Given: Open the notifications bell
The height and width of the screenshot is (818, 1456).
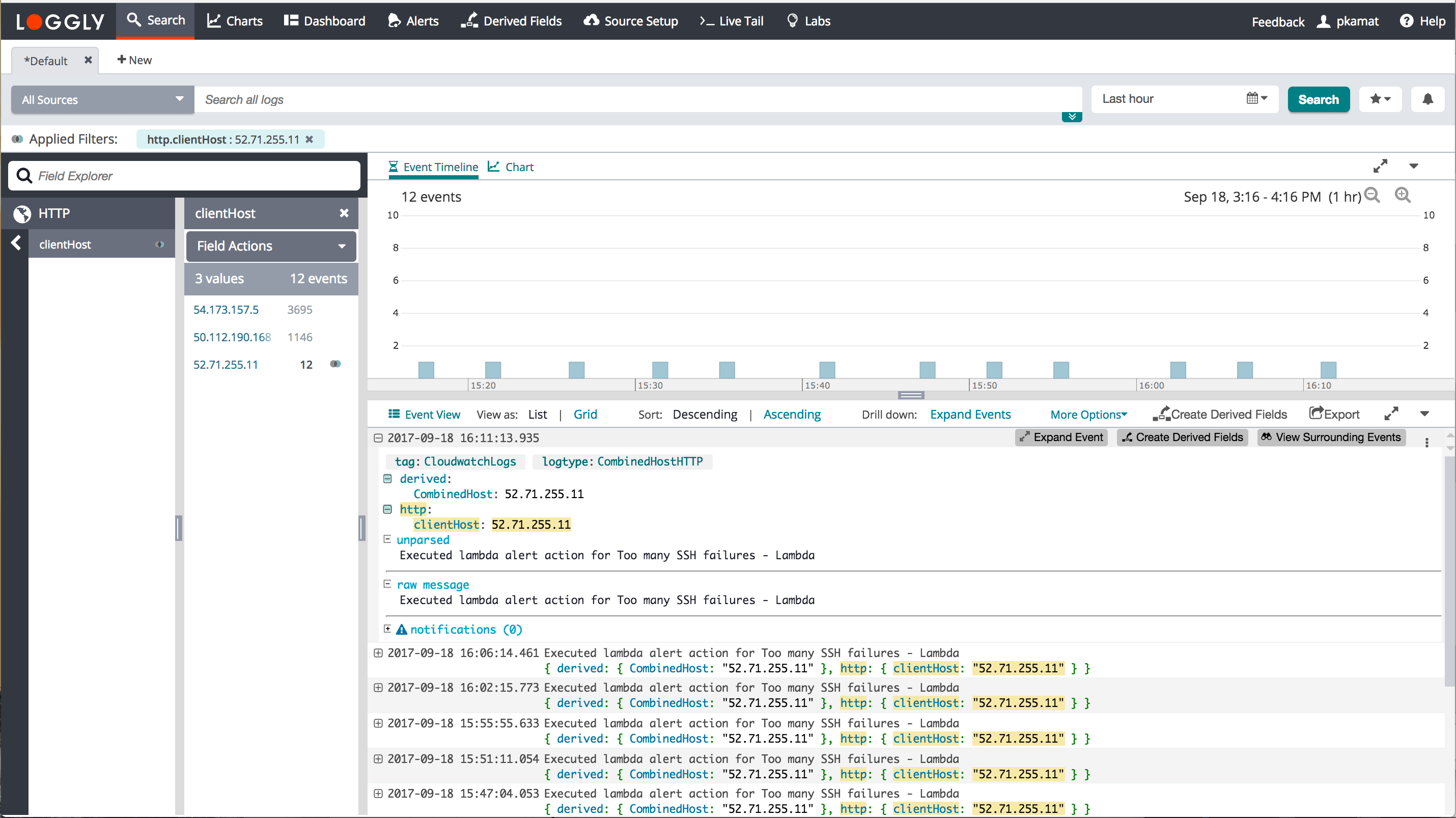Looking at the screenshot, I should [1429, 99].
